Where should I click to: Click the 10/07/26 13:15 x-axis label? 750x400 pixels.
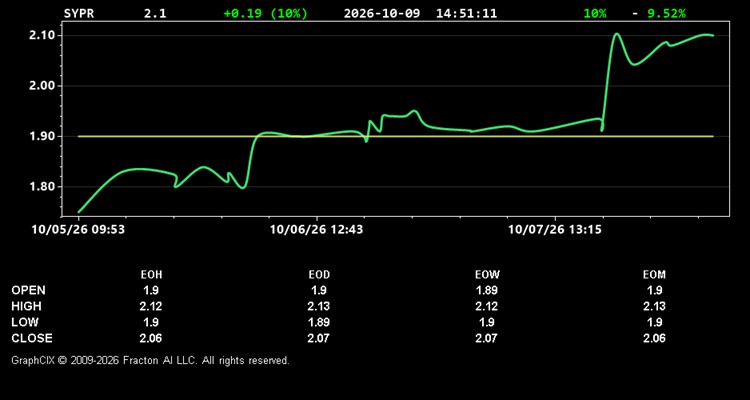click(x=555, y=230)
